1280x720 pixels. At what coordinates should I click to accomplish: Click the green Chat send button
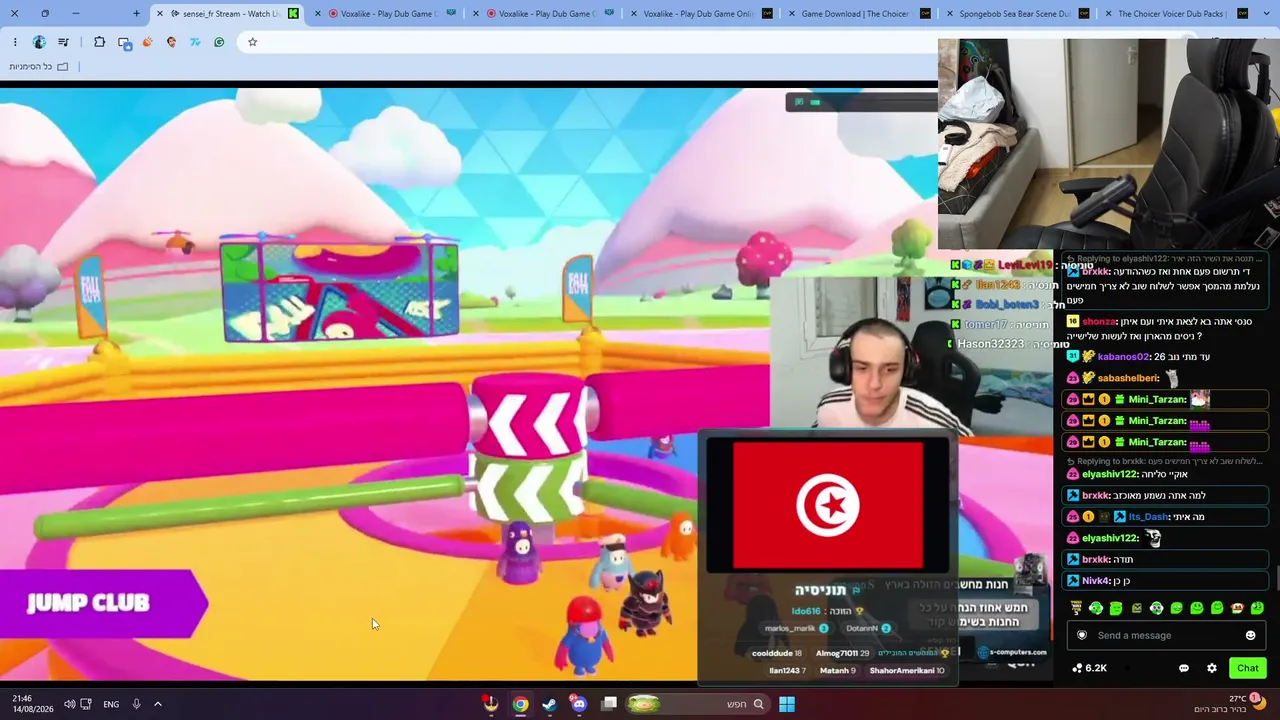(1247, 668)
